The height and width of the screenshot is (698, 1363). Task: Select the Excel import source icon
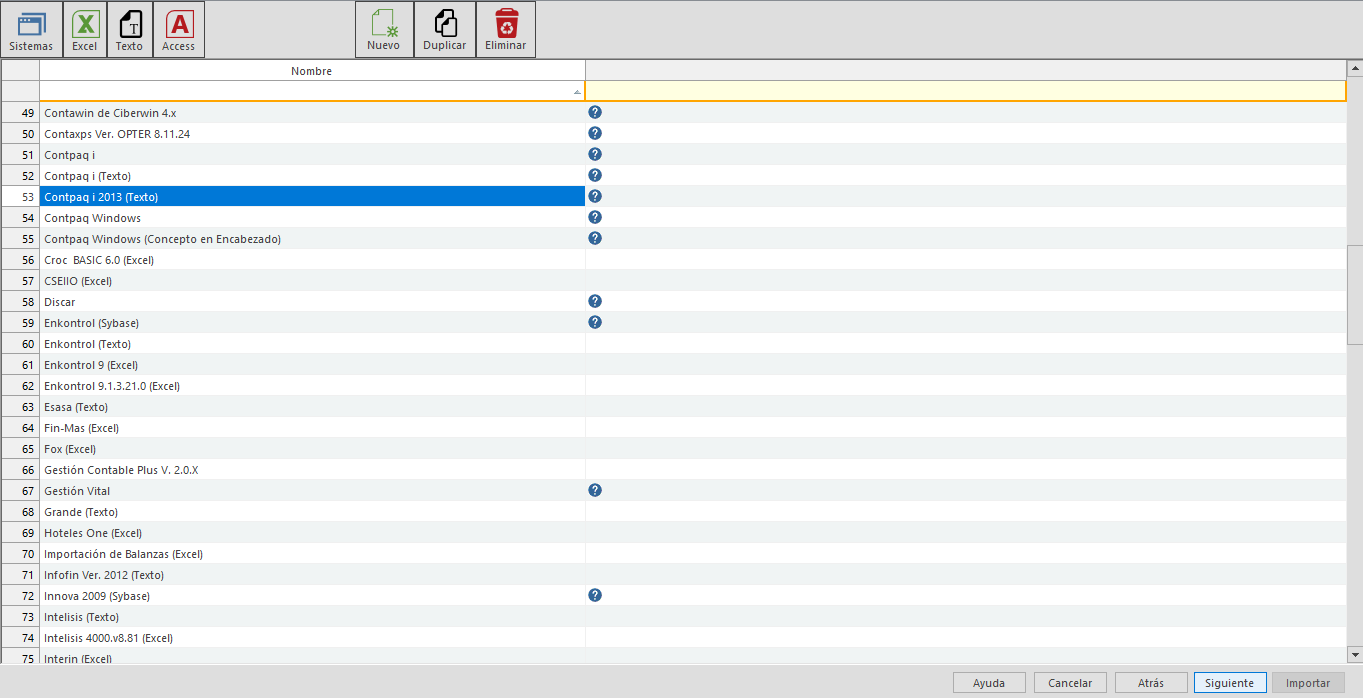tap(85, 29)
